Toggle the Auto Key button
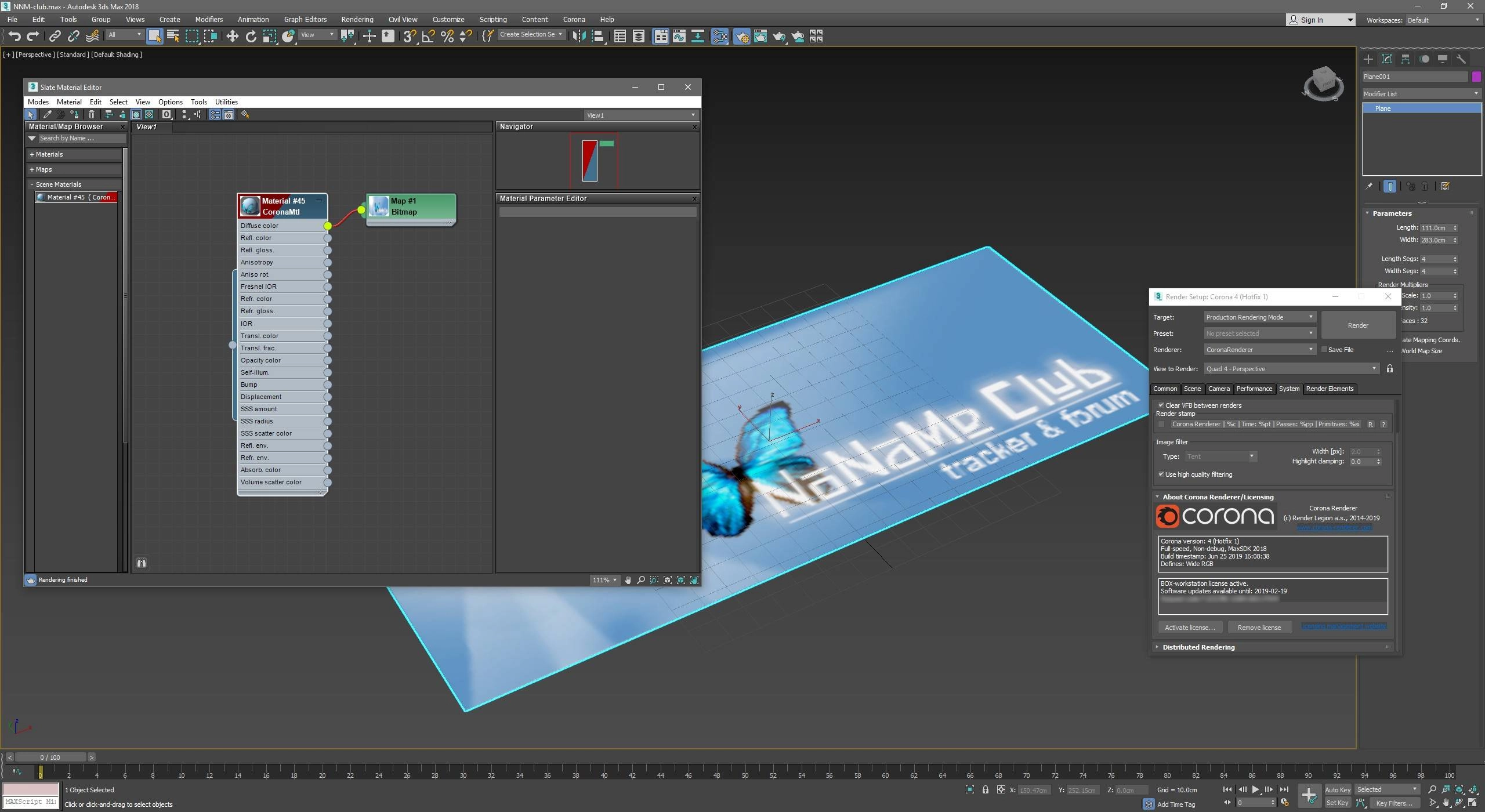Viewport: 1485px width, 812px height. (1338, 790)
